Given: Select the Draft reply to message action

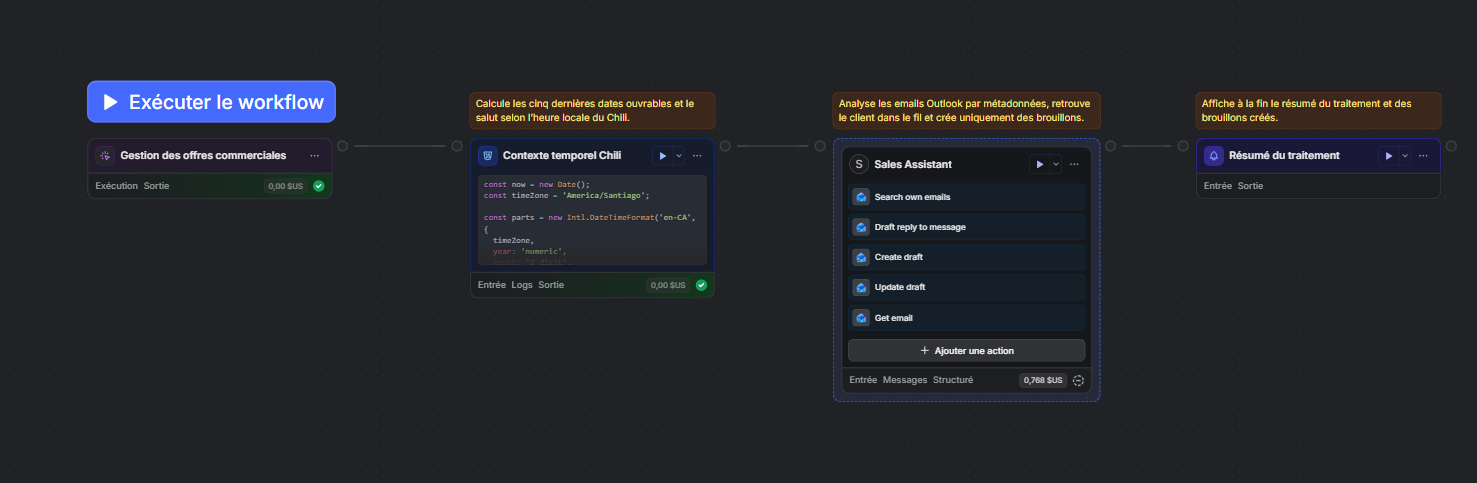Looking at the screenshot, I should 966,227.
